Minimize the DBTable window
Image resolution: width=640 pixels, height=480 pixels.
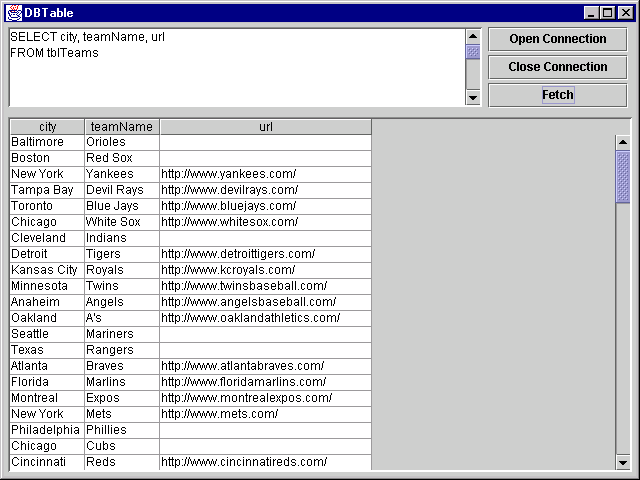pyautogui.click(x=591, y=13)
